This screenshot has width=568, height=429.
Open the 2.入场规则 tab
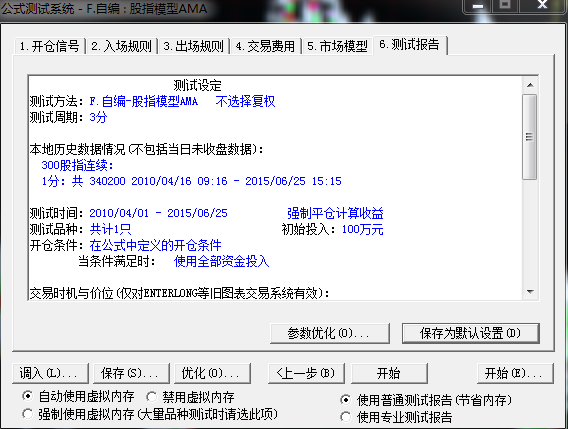point(121,46)
